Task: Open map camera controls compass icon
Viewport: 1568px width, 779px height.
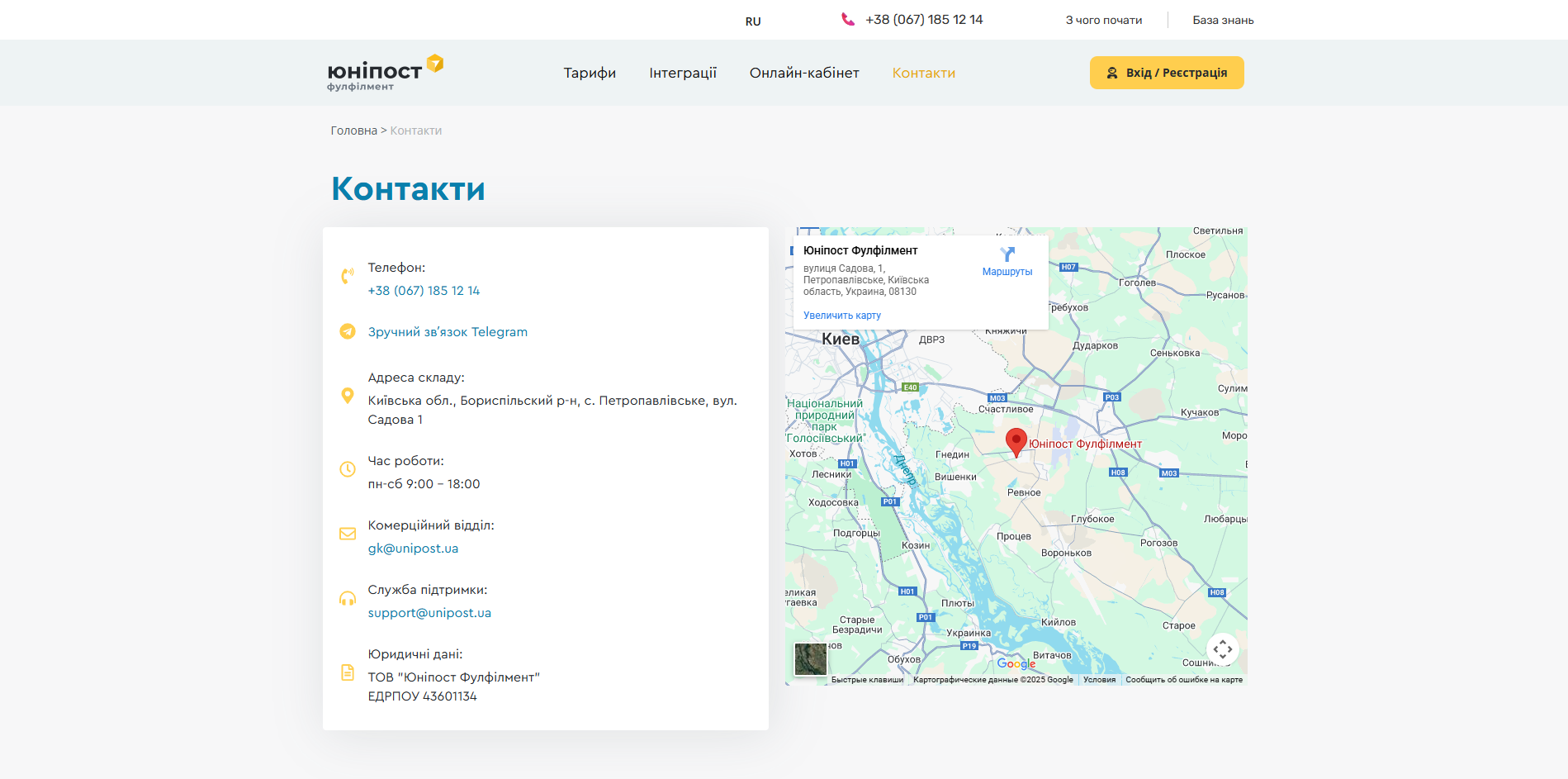Action: (1222, 649)
